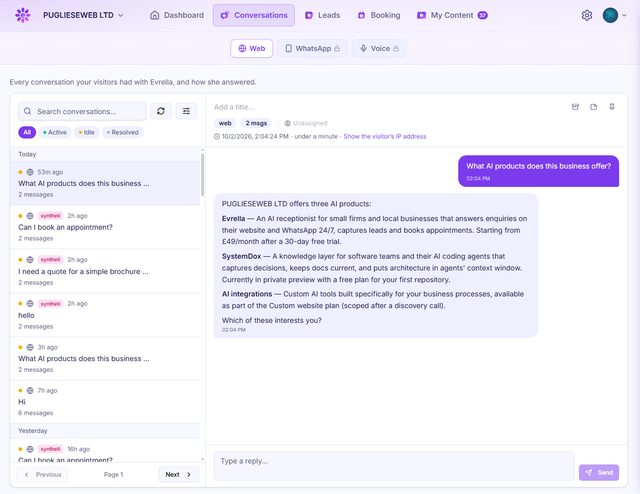Click the Yesterday group header
Viewport: 640px width, 494px height.
click(105, 431)
